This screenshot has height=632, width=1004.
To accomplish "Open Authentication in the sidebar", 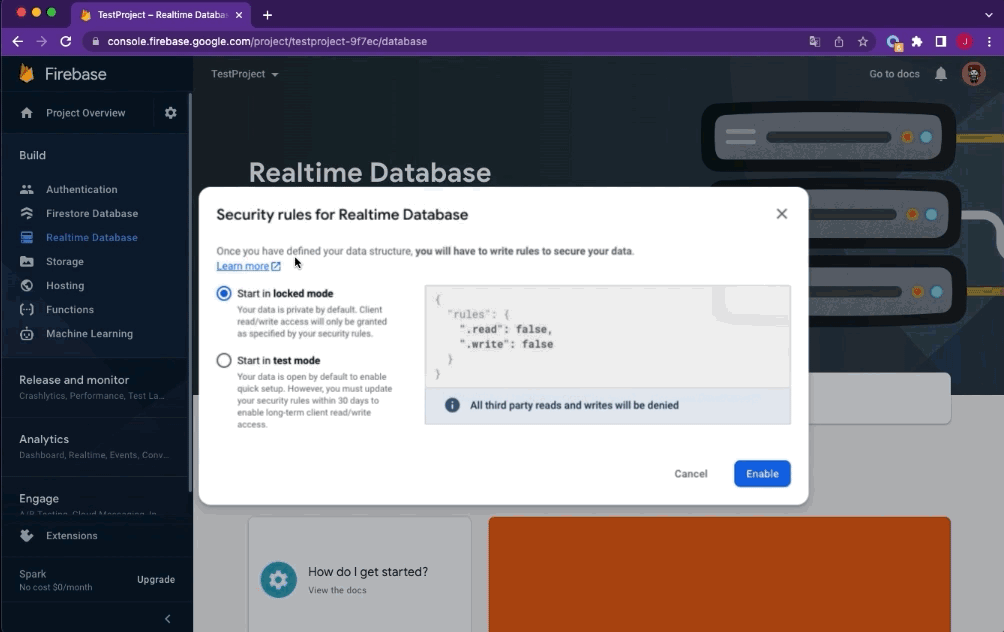I will point(82,190).
